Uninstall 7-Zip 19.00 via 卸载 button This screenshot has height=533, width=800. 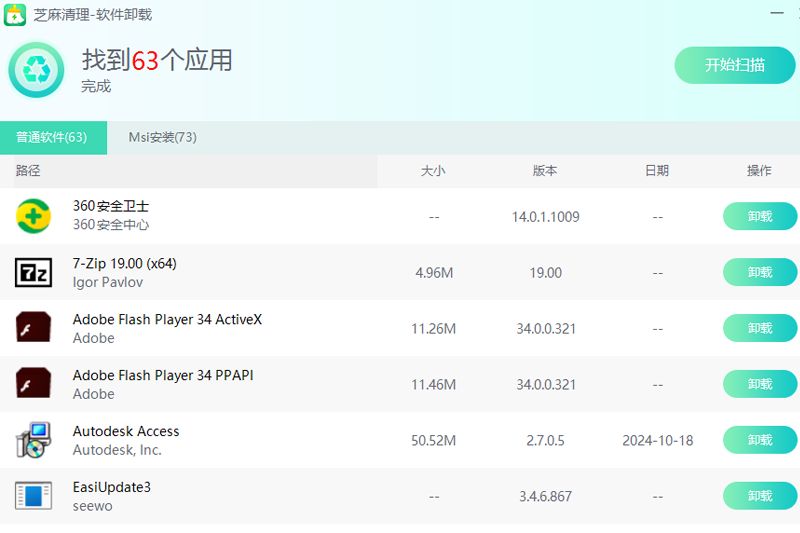point(759,272)
